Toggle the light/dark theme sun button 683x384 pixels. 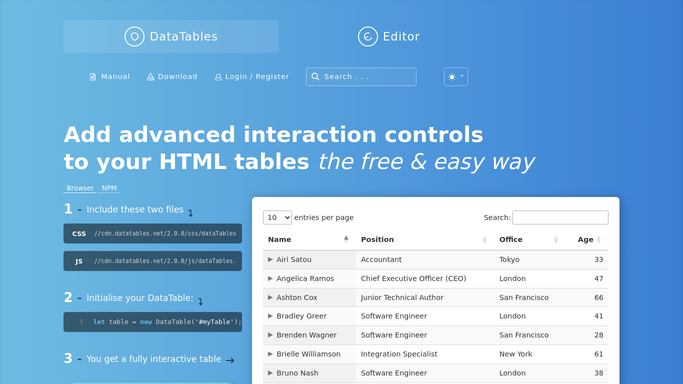456,77
